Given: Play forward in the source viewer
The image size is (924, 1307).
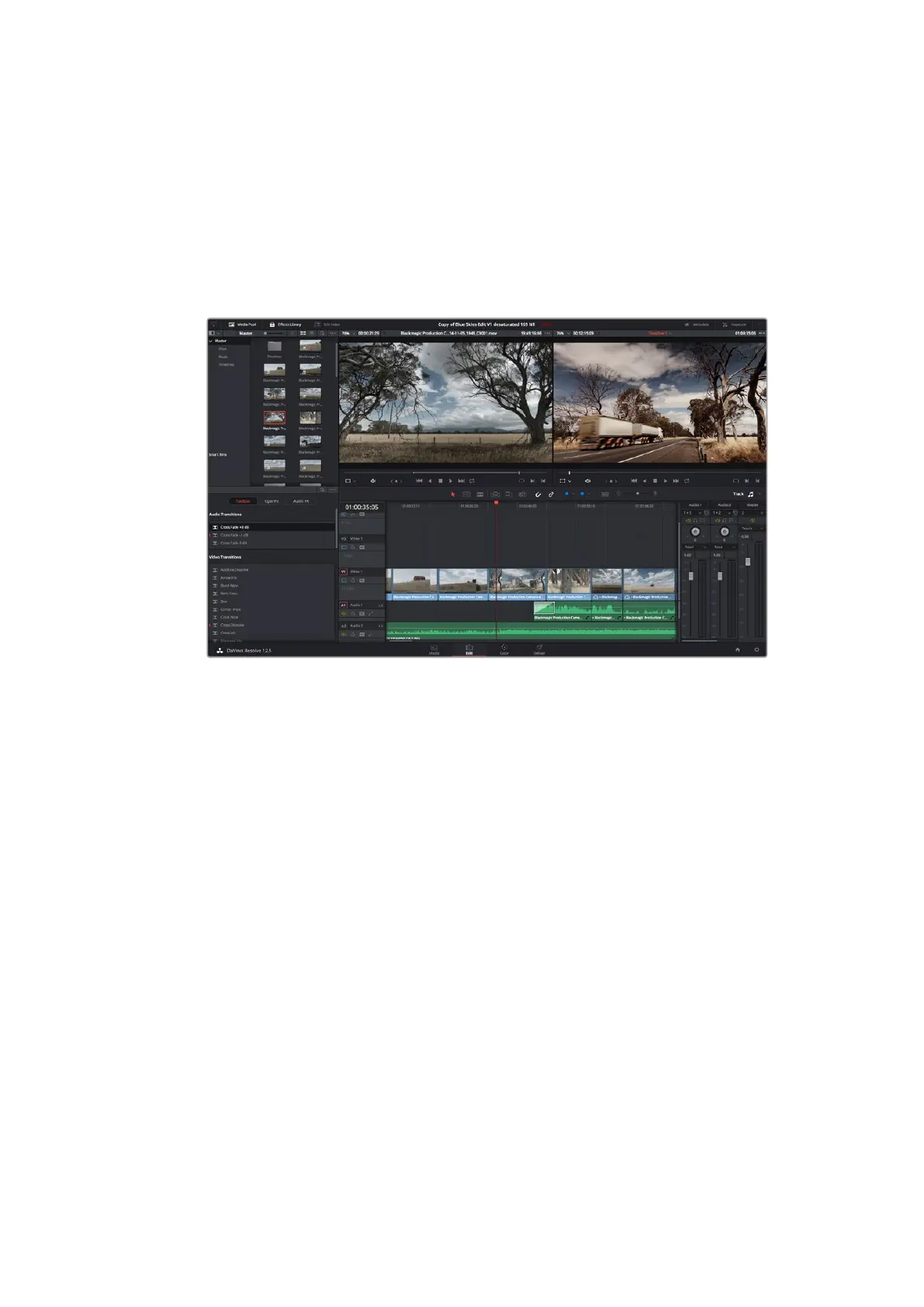Looking at the screenshot, I should (450, 480).
